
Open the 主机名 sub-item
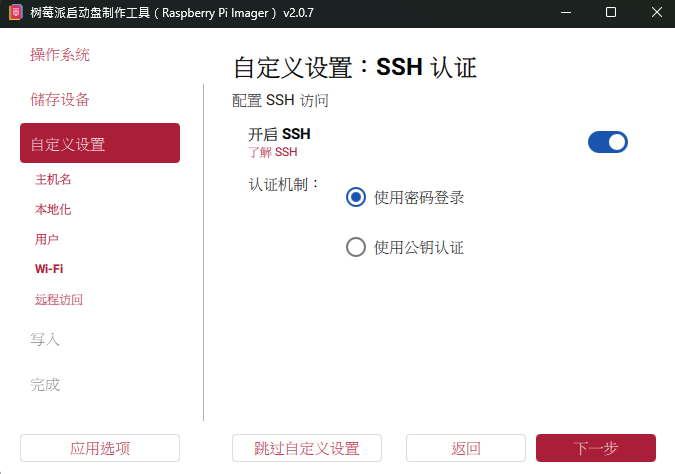tap(53, 180)
